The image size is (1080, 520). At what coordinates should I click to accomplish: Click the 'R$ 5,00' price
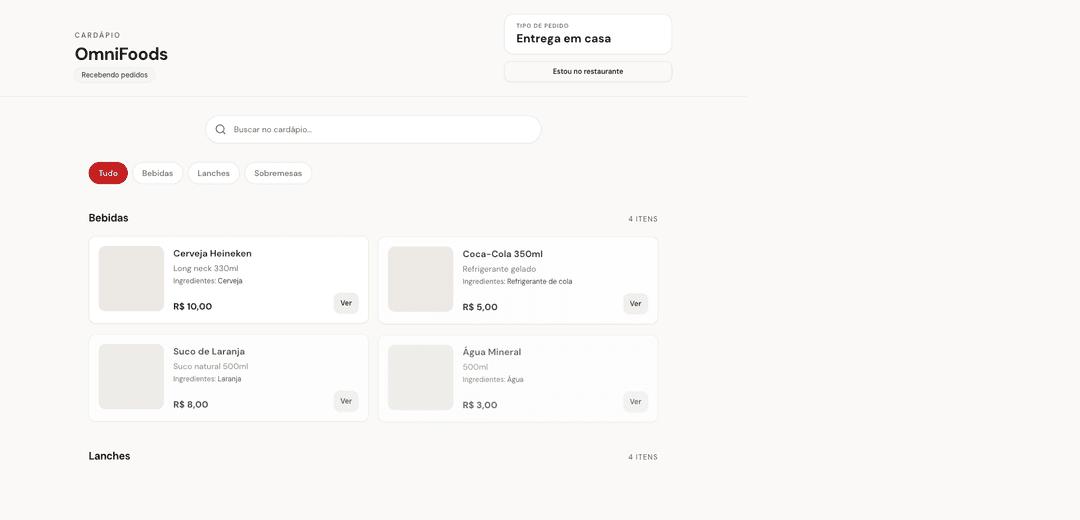click(x=480, y=307)
